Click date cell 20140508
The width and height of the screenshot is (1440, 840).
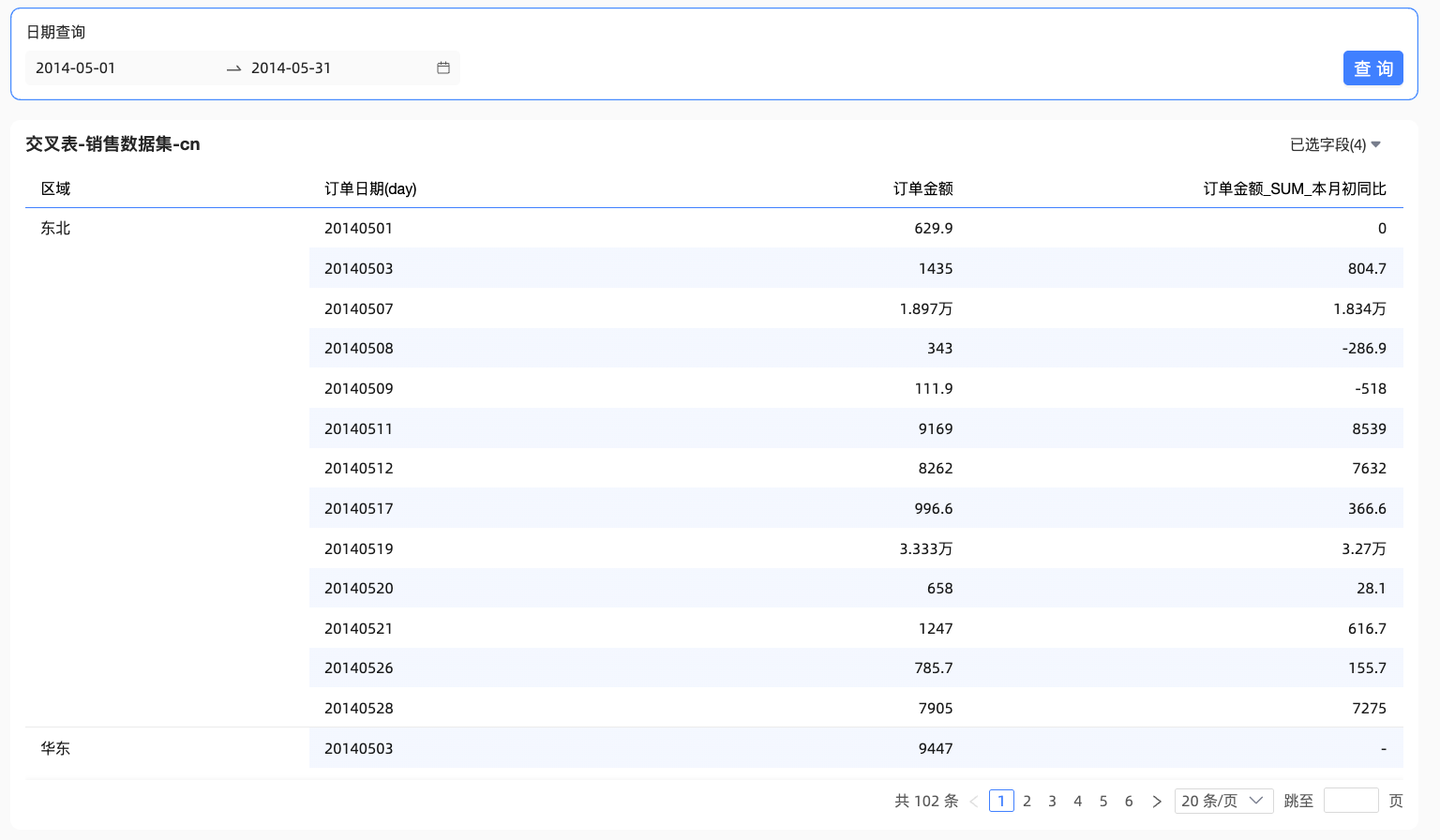pyautogui.click(x=359, y=348)
